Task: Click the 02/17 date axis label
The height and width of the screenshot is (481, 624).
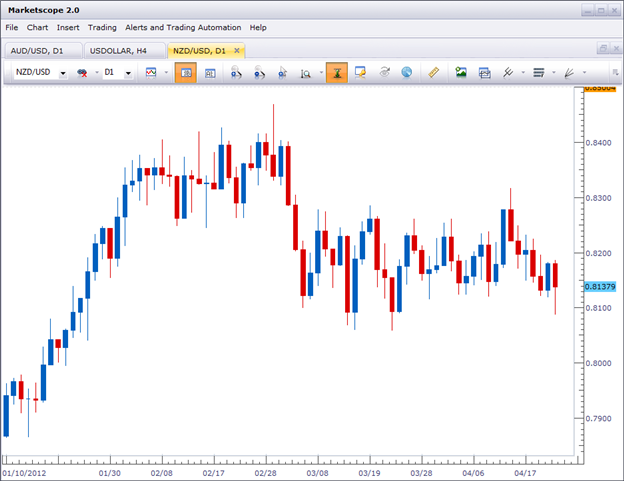Action: 213,473
